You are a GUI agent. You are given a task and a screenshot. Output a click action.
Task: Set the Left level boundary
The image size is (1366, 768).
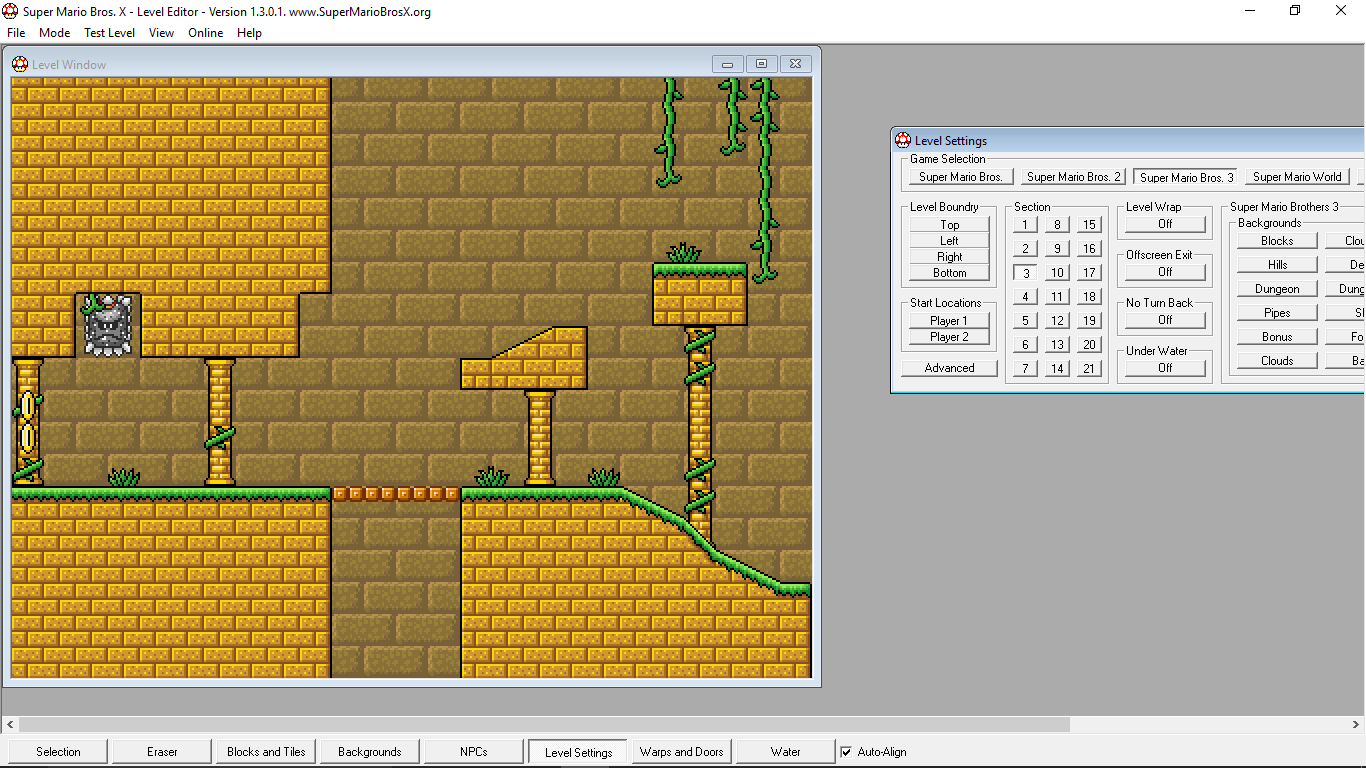pyautogui.click(x=950, y=241)
